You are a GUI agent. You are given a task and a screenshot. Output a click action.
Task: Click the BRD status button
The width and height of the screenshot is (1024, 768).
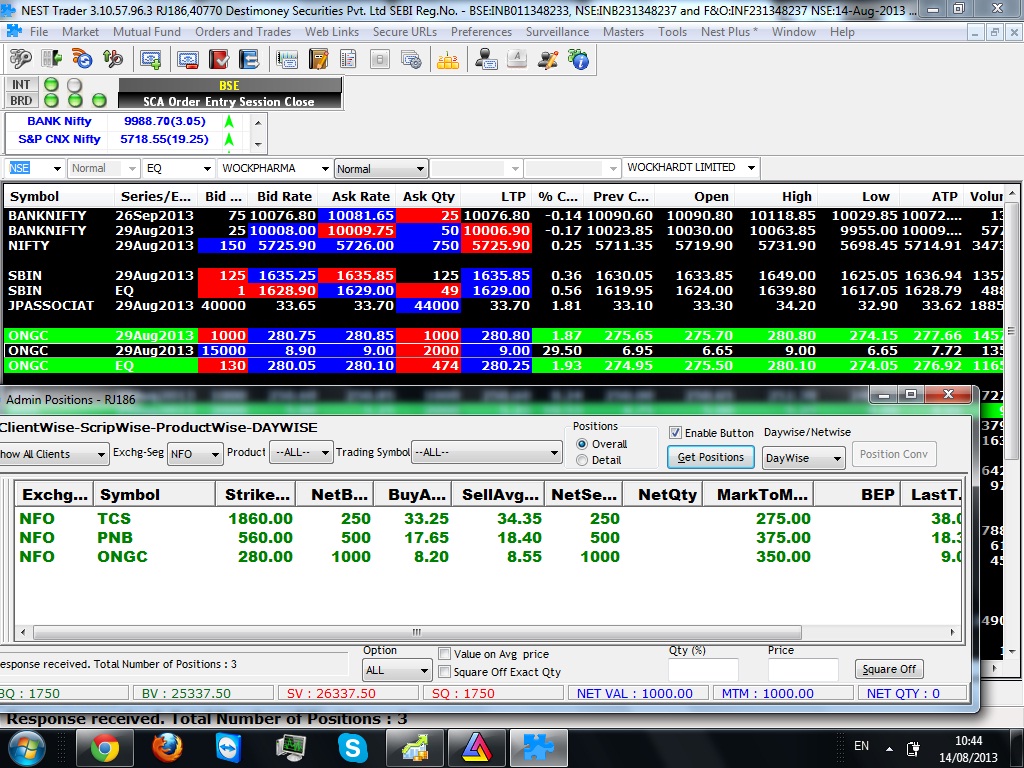[x=21, y=101]
